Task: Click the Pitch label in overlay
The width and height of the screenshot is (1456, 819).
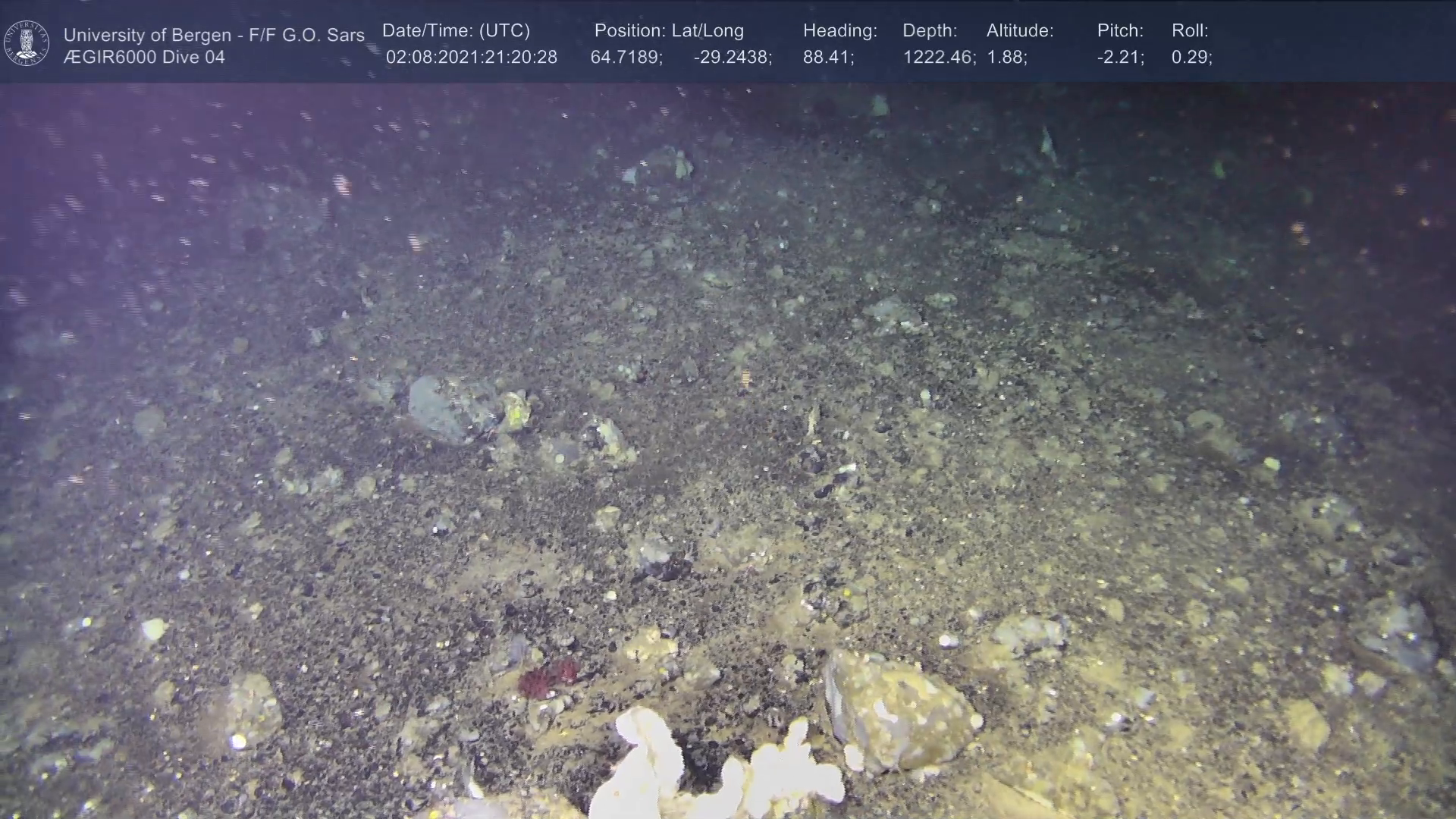Action: pos(1120,31)
